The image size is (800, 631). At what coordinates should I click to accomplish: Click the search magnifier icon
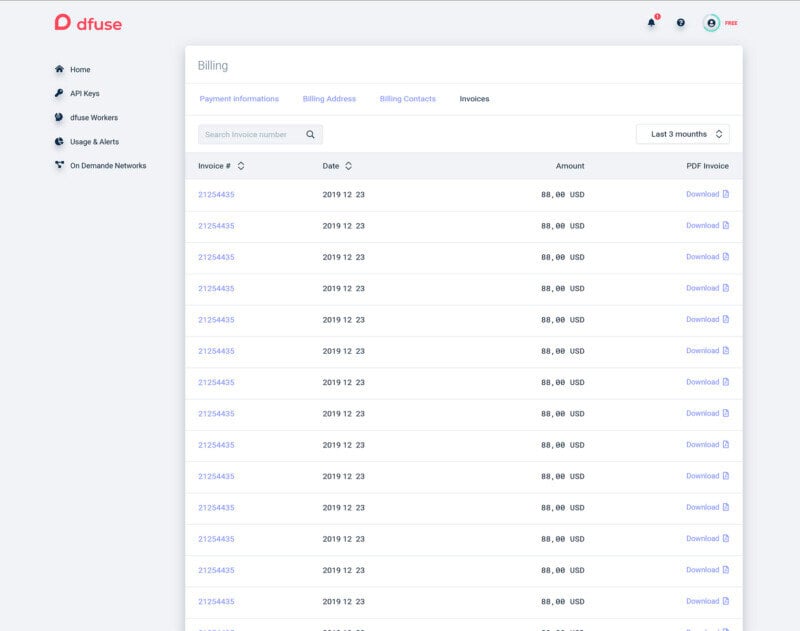coord(310,135)
